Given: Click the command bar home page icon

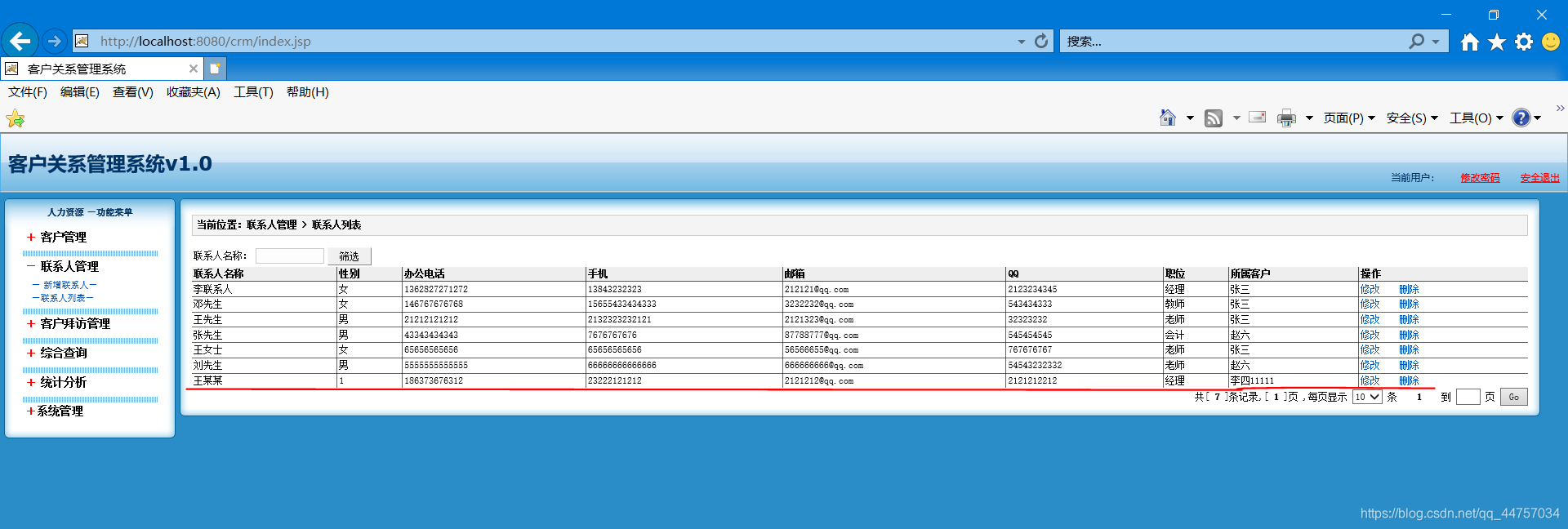Looking at the screenshot, I should tap(1168, 118).
